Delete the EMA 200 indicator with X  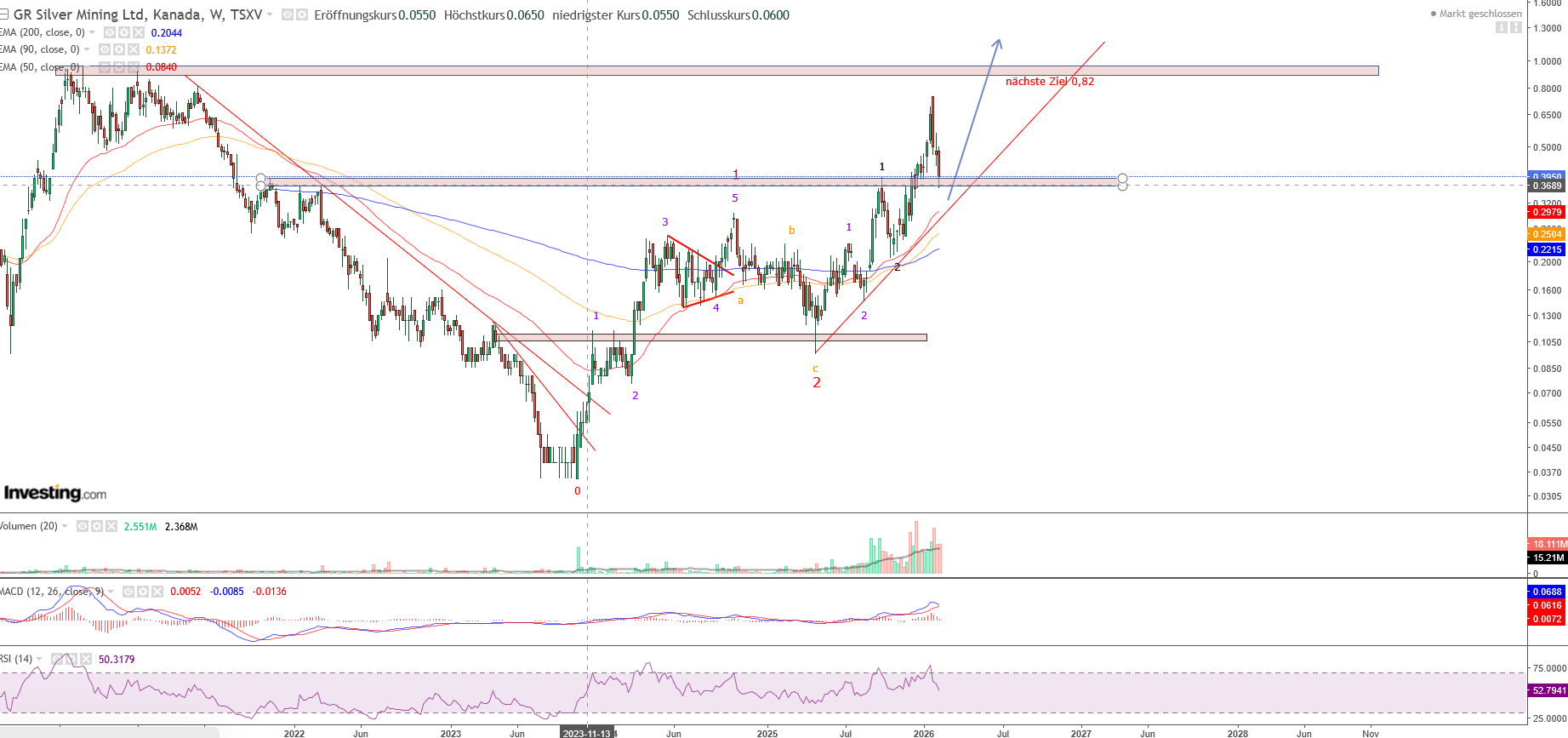(x=138, y=32)
